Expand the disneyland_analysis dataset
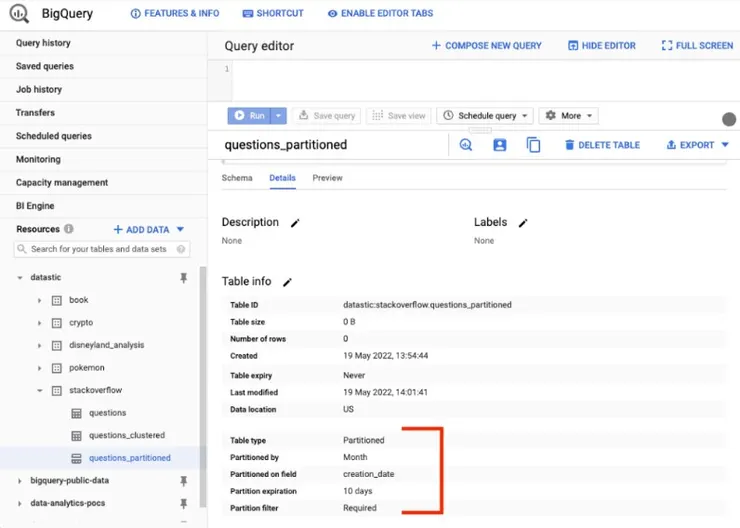This screenshot has height=528, width=740. [x=40, y=345]
